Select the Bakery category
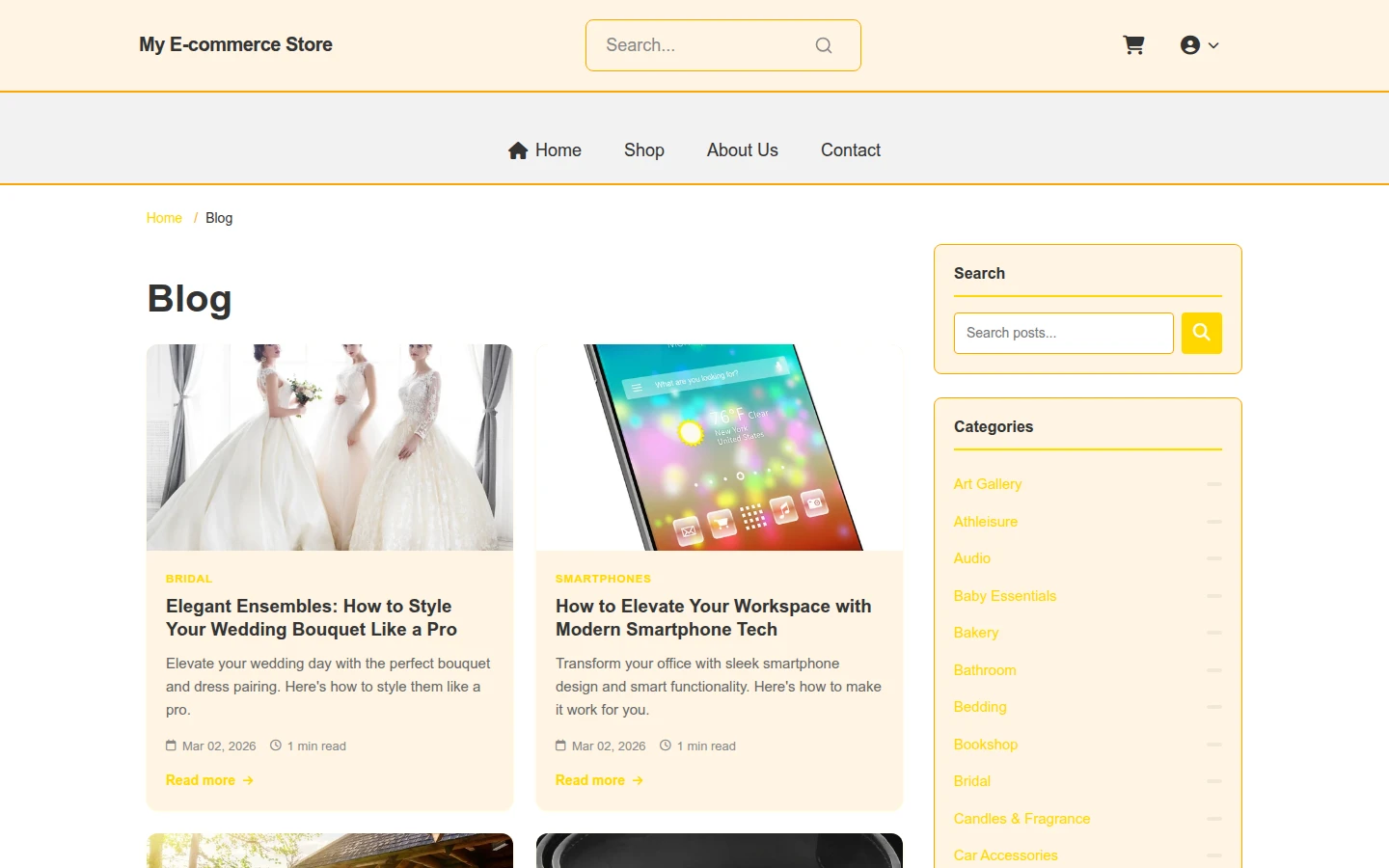 (976, 633)
